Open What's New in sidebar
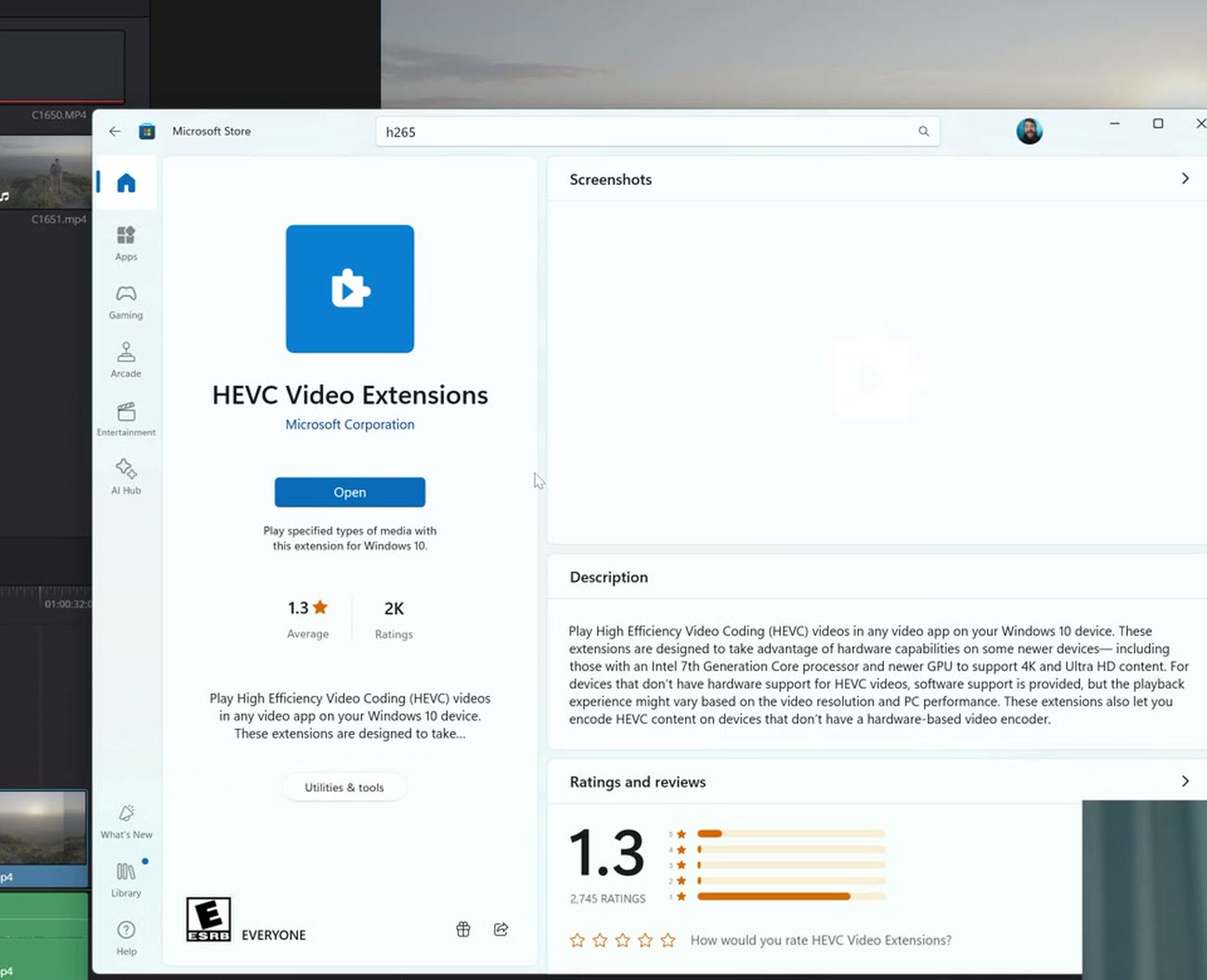The height and width of the screenshot is (980, 1207). (126, 821)
